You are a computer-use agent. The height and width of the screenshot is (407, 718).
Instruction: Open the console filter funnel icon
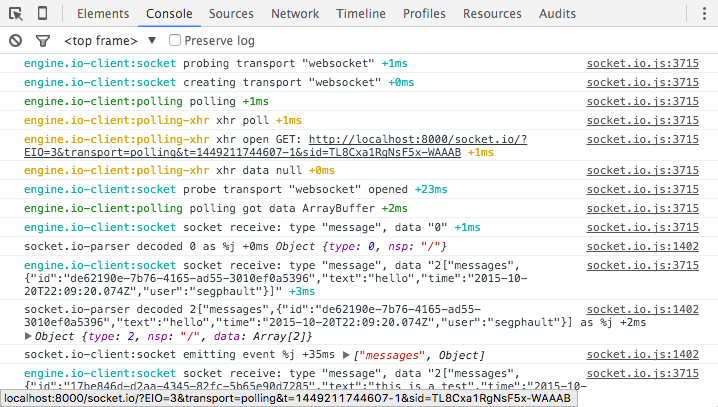[x=42, y=41]
